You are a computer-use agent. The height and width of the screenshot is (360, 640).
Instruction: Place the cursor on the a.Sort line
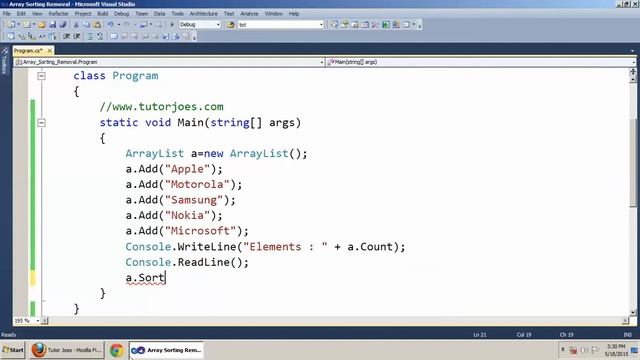coord(146,278)
